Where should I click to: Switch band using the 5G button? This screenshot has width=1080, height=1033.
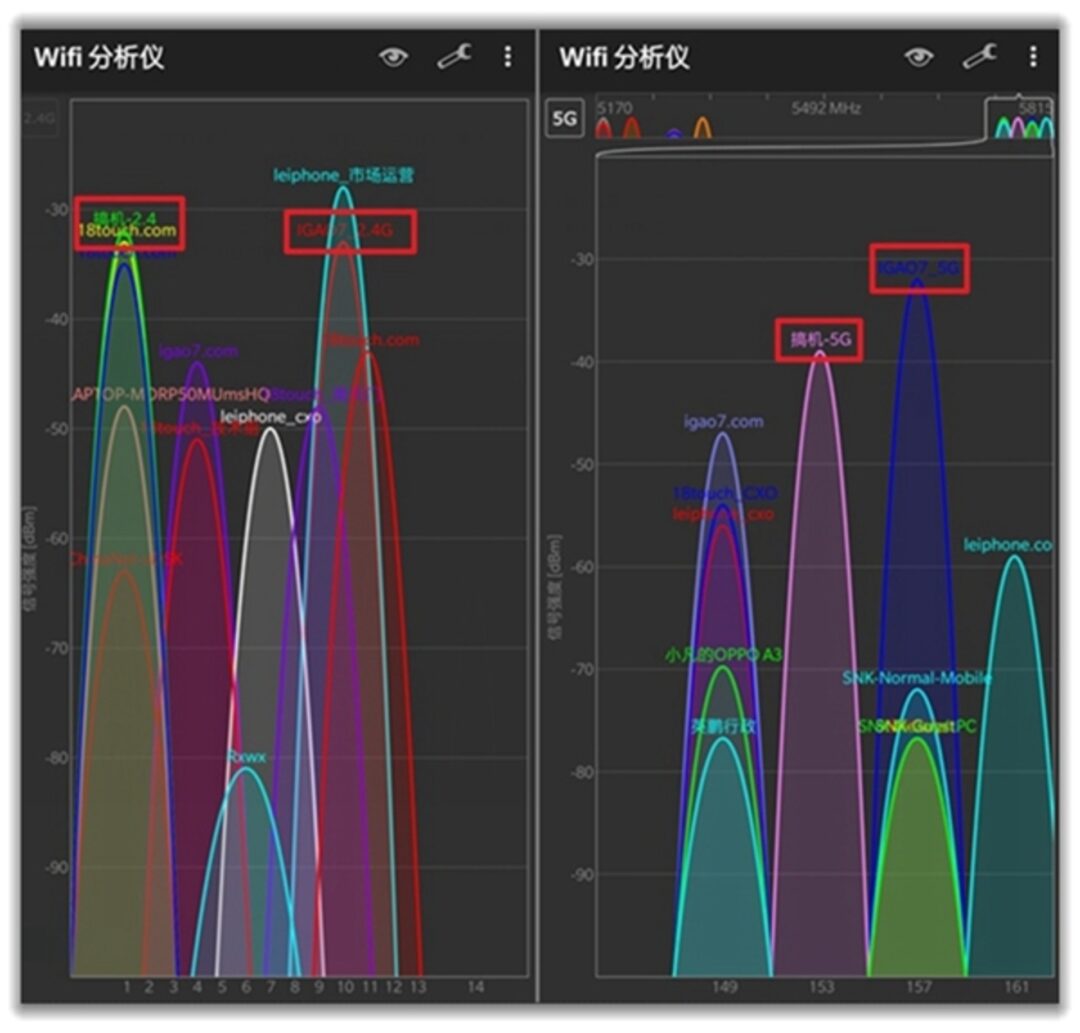pyautogui.click(x=564, y=118)
